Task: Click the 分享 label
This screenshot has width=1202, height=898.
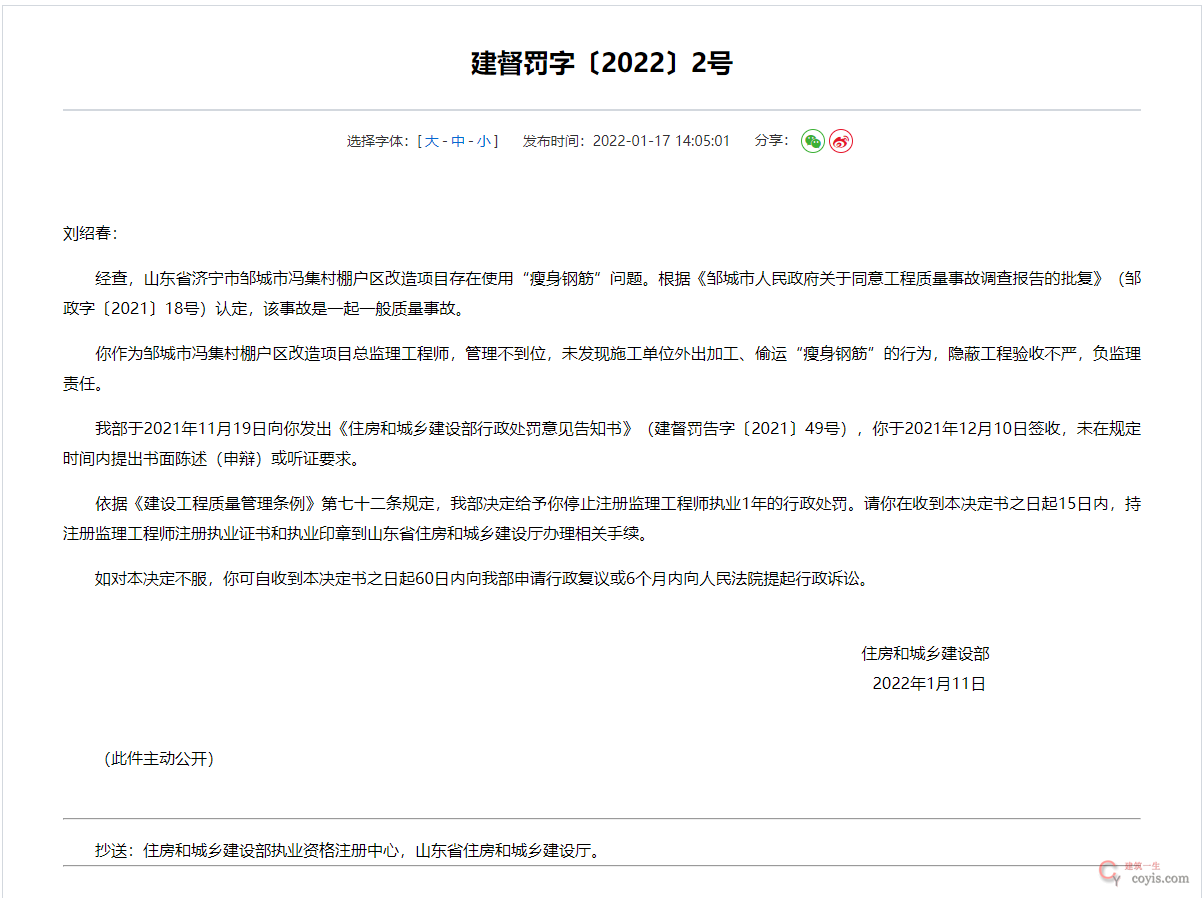Action: pyautogui.click(x=771, y=141)
